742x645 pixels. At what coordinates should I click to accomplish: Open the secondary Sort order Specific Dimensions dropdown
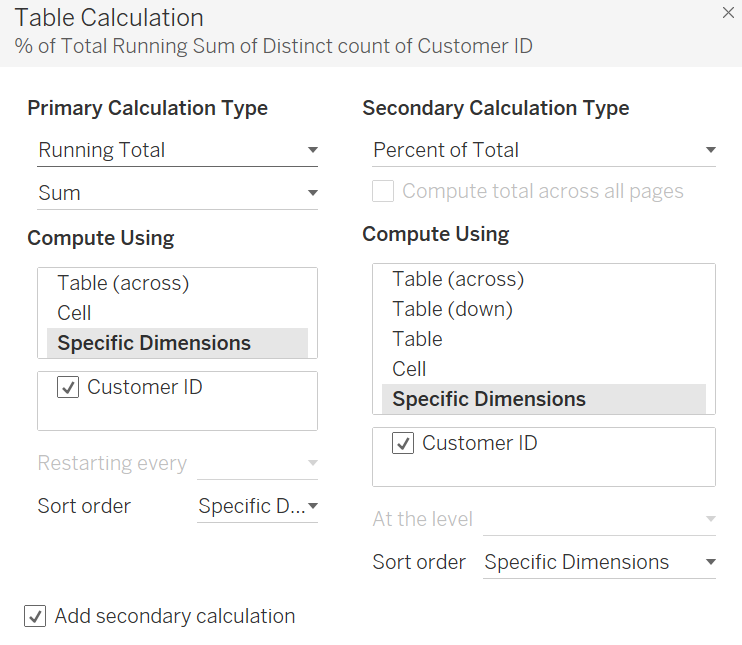[x=599, y=562]
